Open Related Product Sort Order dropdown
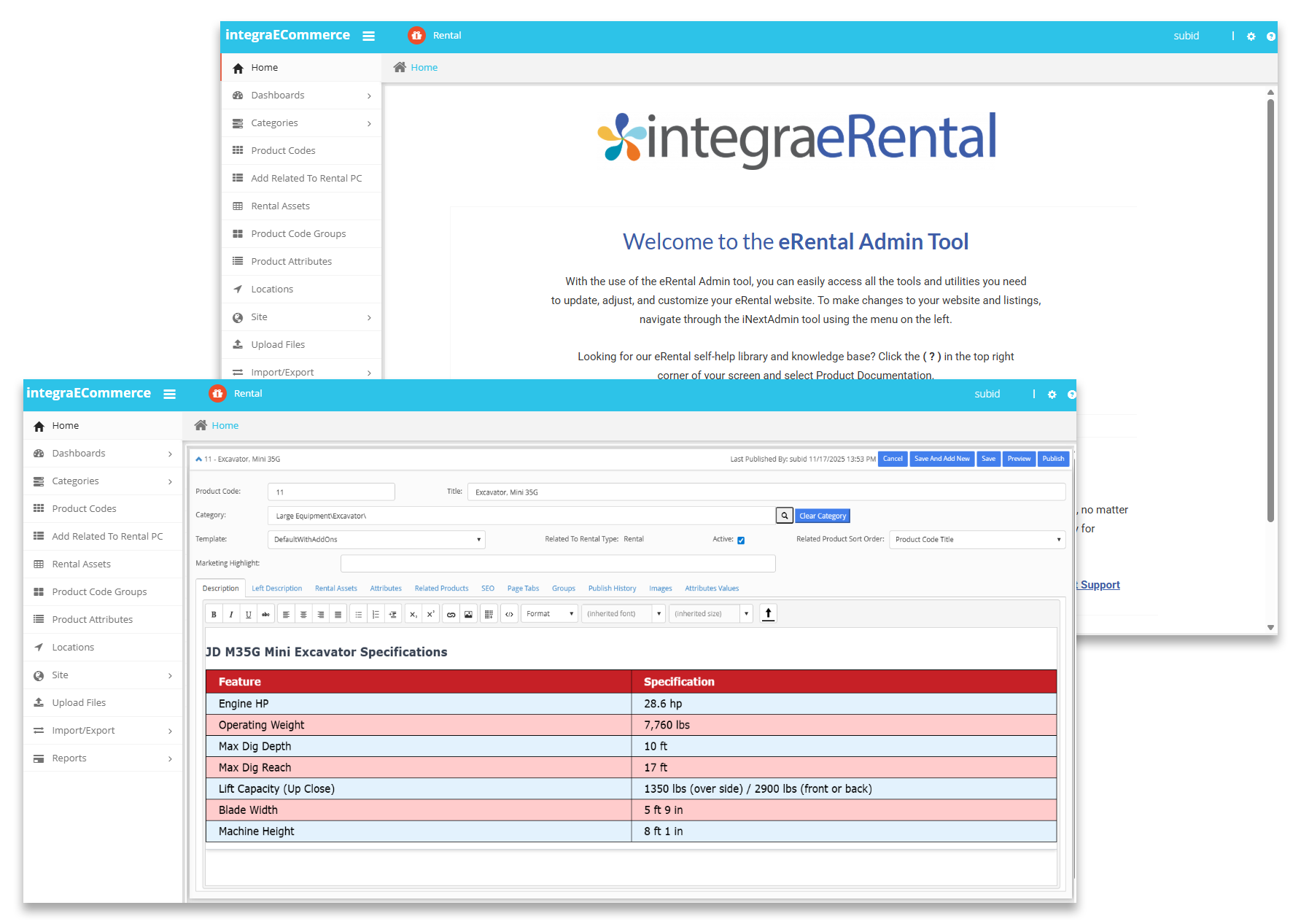Screen dimensions: 1301x924 pos(977,540)
